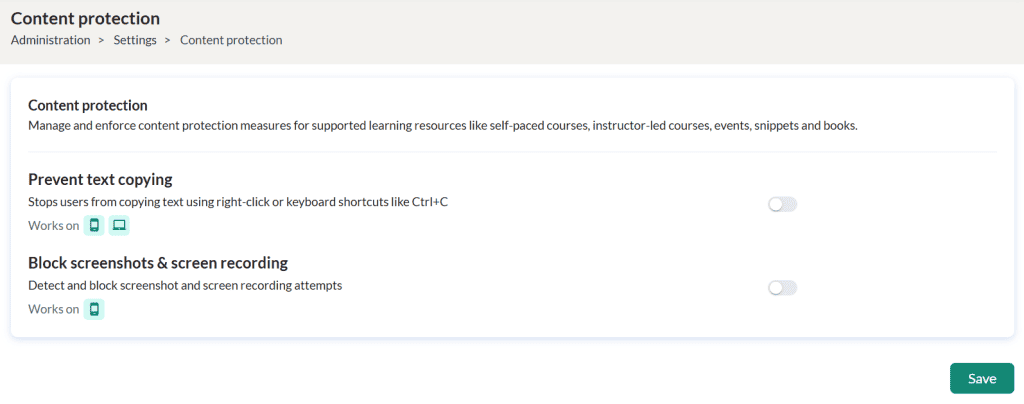Select the Block screenshots & screen recording heading
This screenshot has height=404, width=1024.
[158, 263]
